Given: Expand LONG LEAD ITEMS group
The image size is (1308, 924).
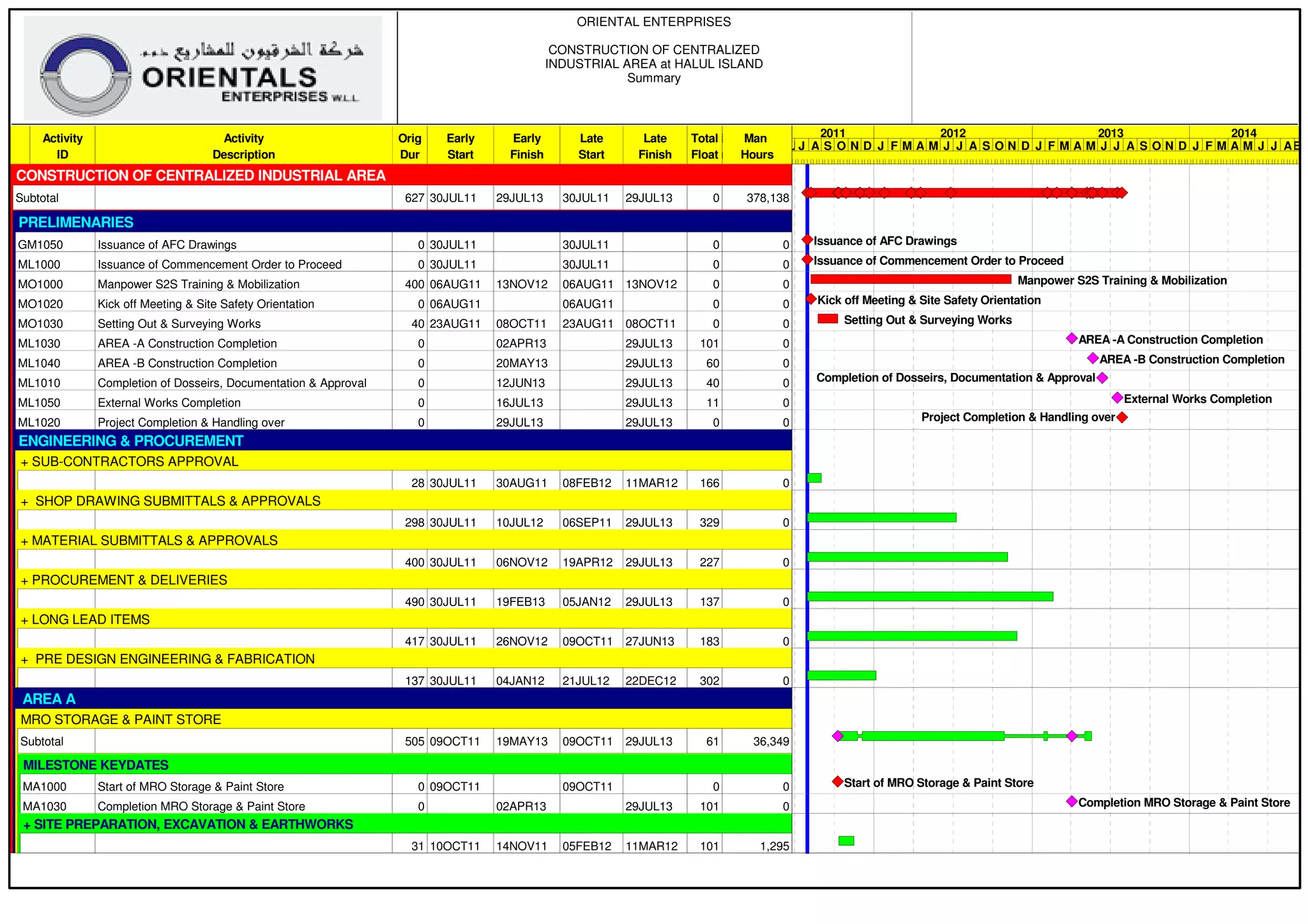Looking at the screenshot, I should coord(24,621).
